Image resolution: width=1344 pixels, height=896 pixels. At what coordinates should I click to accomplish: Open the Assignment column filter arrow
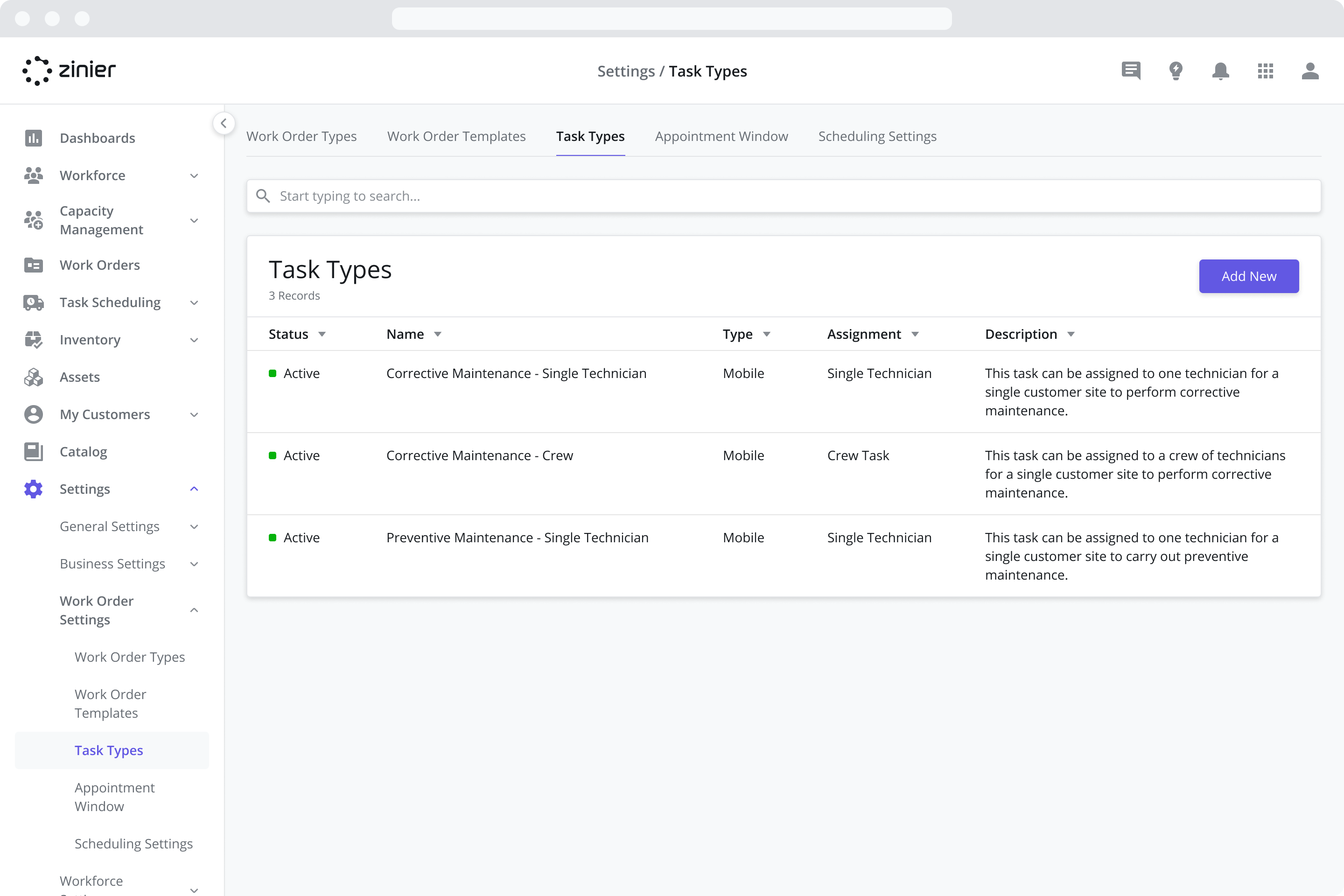pyautogui.click(x=915, y=334)
